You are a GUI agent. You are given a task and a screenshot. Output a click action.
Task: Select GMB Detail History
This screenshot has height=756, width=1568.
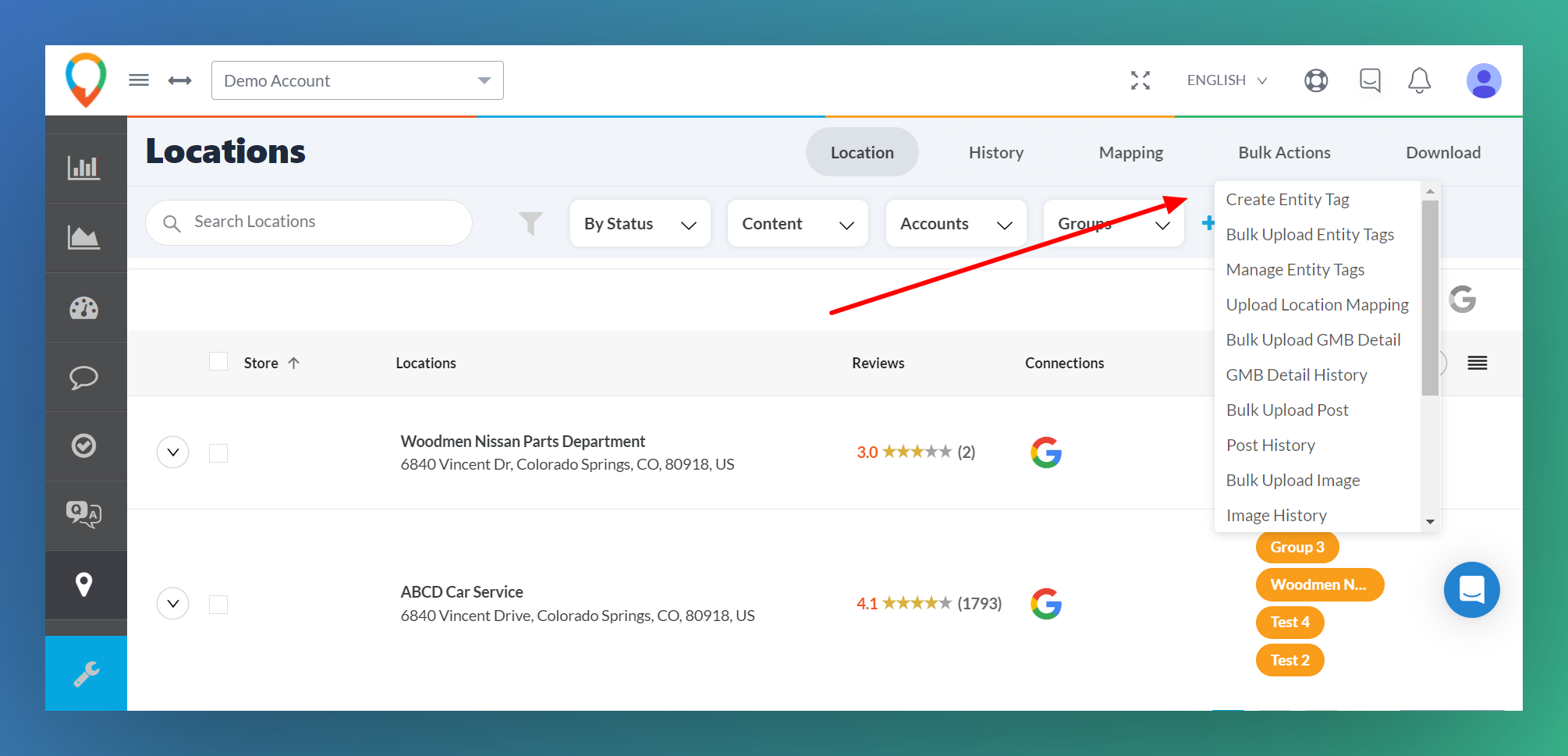[x=1318, y=375]
